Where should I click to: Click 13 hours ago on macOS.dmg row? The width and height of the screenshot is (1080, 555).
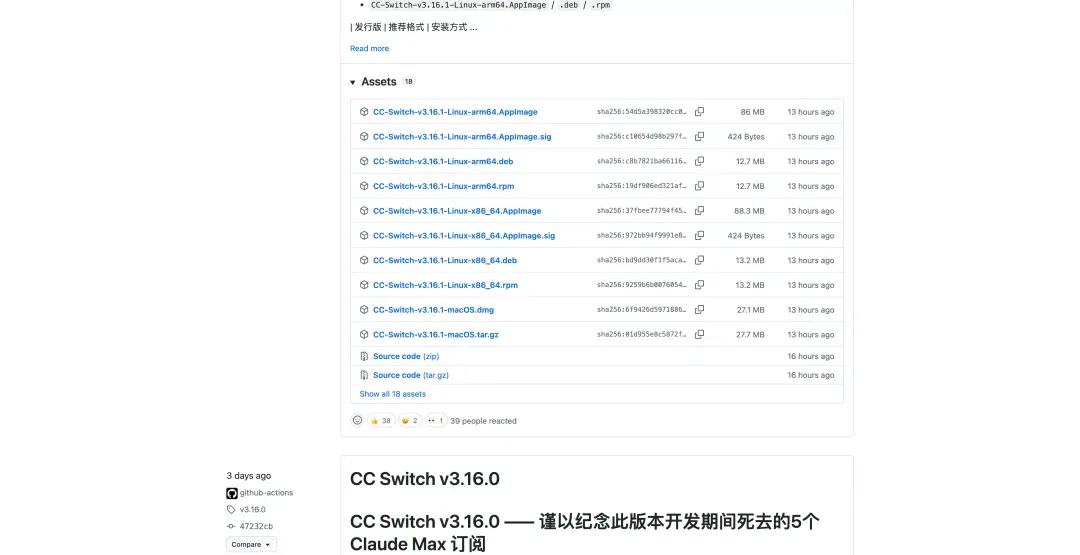[811, 310]
